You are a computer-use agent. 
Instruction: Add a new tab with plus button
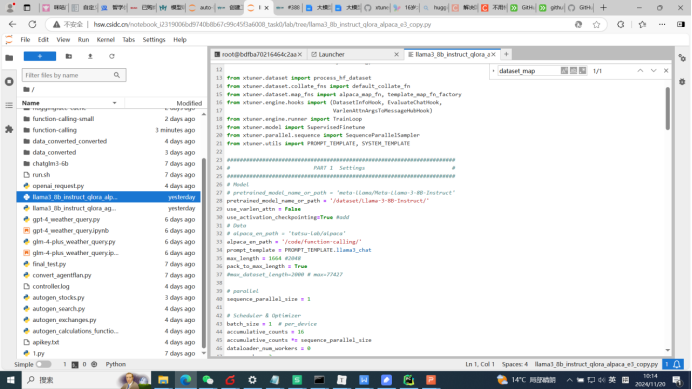coord(506,54)
